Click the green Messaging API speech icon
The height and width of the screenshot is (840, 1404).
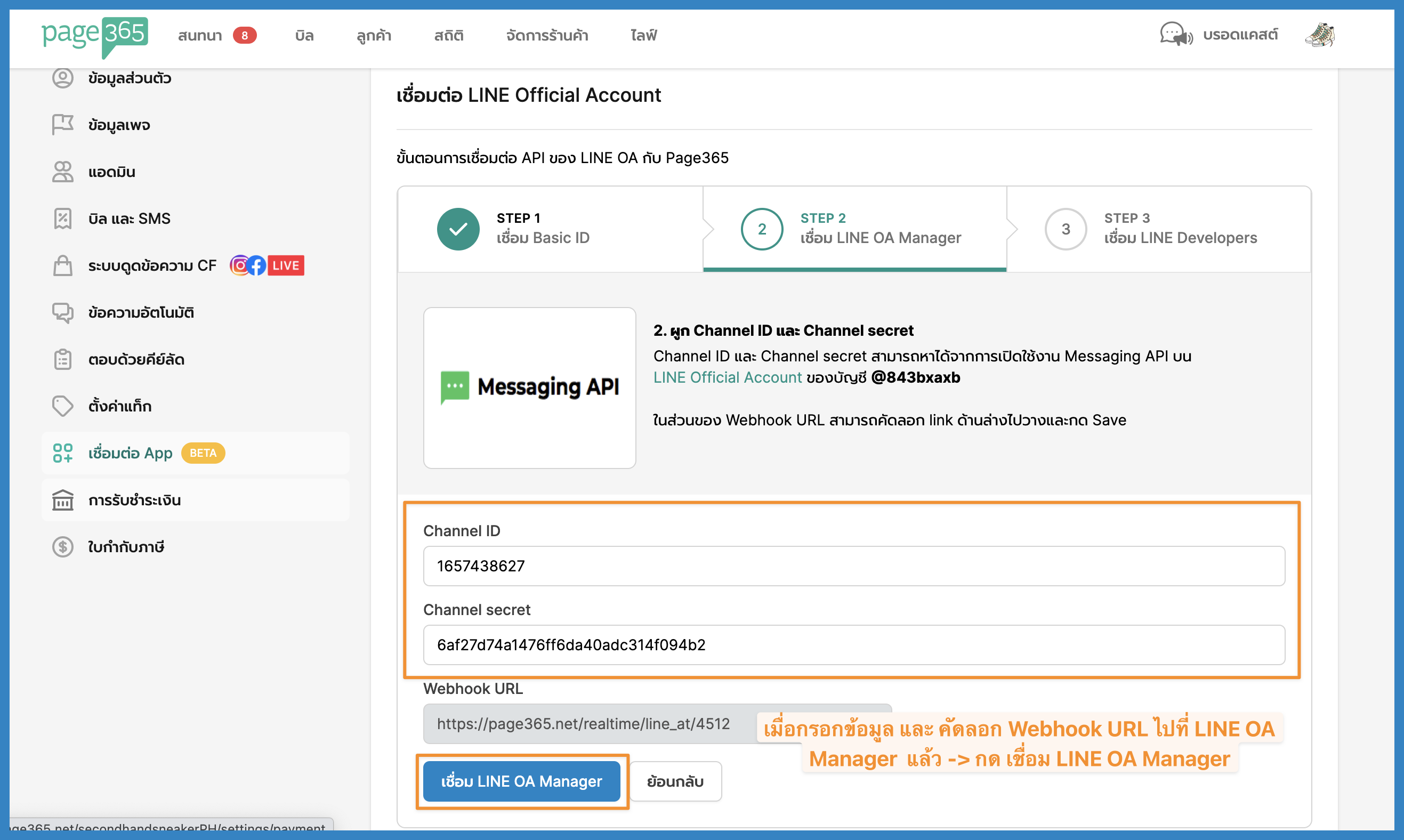[455, 387]
